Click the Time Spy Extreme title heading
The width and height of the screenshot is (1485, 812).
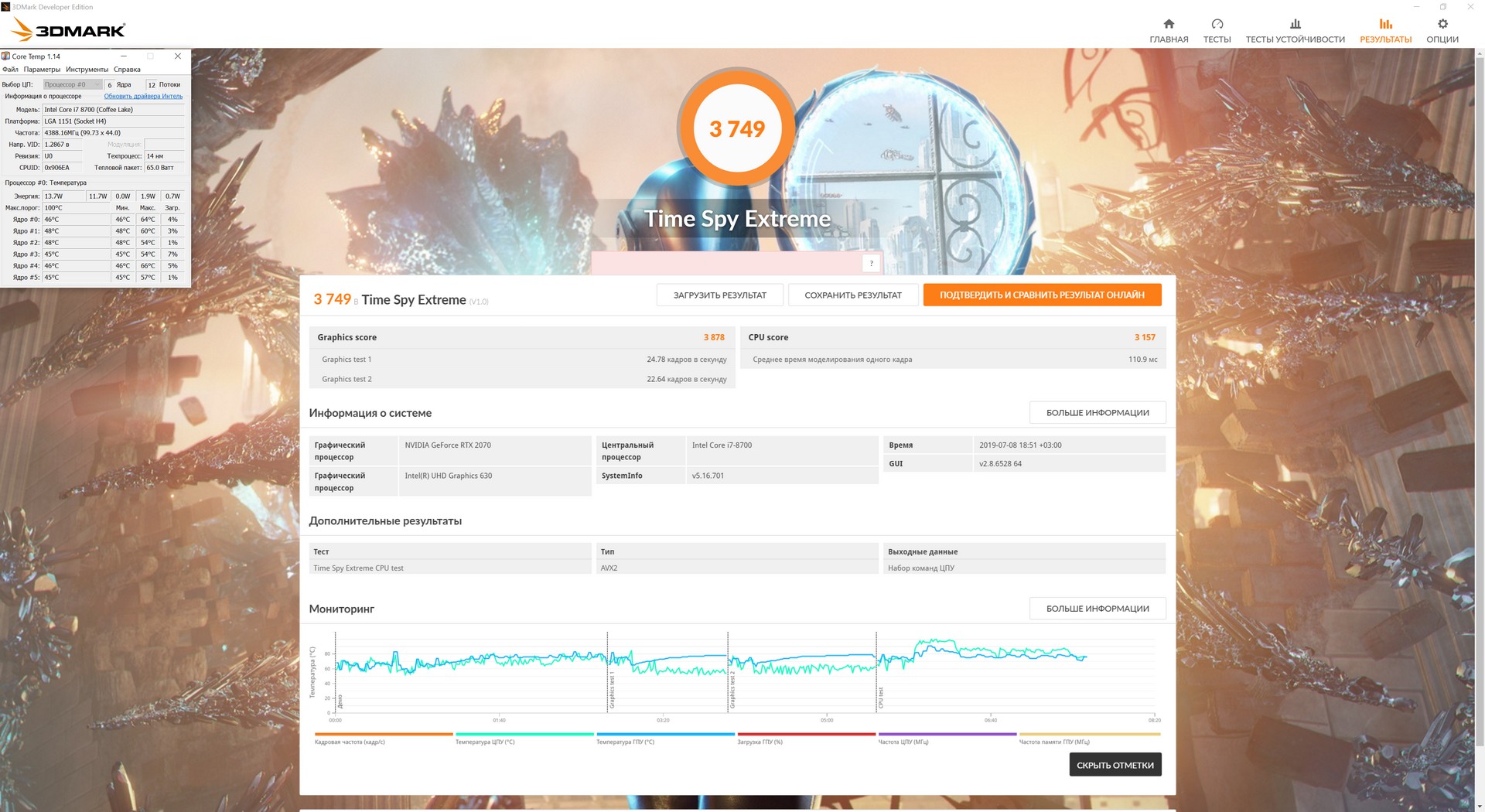point(737,219)
